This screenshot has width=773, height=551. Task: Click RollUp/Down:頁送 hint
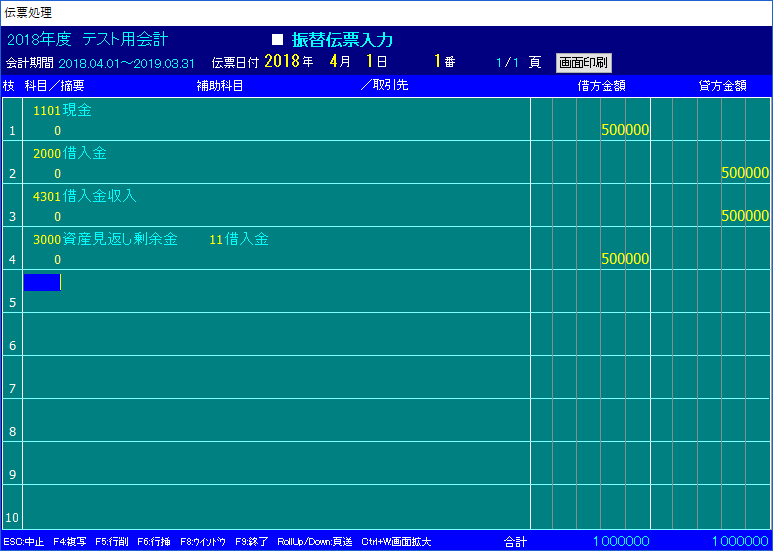[x=315, y=542]
